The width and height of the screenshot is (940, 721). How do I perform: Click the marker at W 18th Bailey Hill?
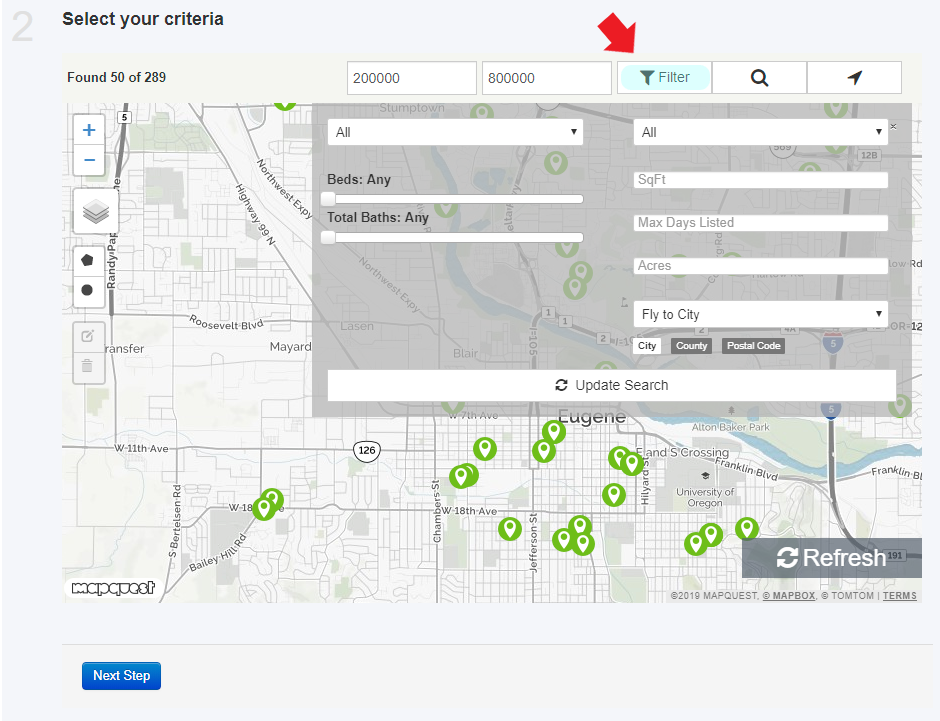click(x=264, y=508)
